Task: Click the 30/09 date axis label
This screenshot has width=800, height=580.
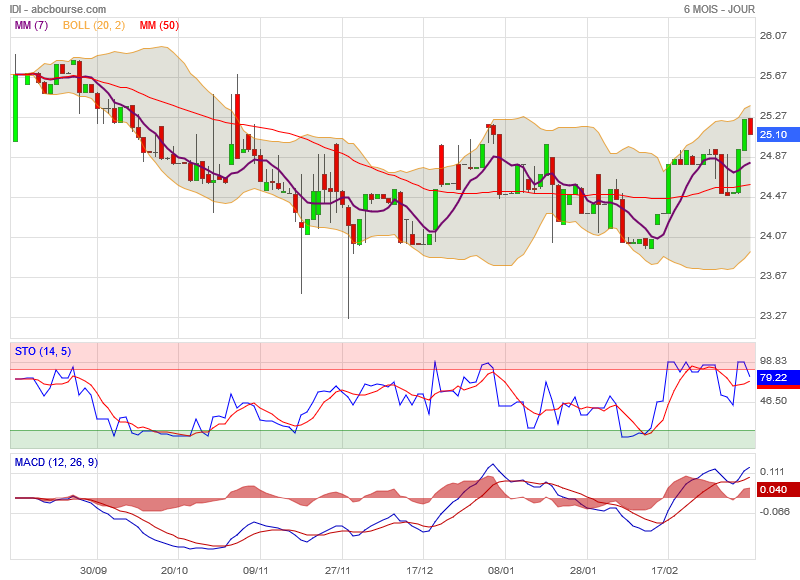Action: (93, 571)
